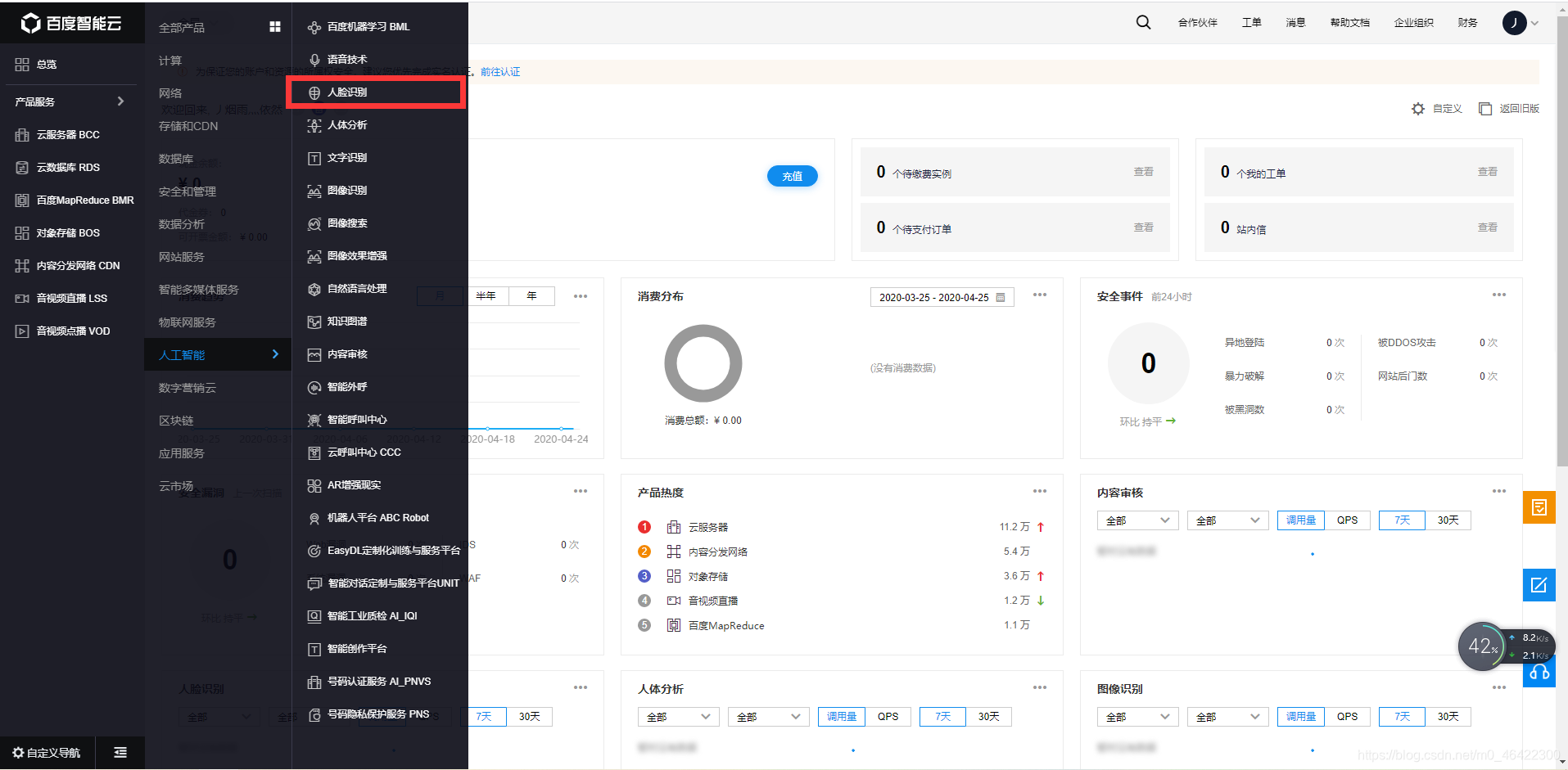Open the user avatar account menu
The width and height of the screenshot is (1568, 770).
tap(1514, 23)
